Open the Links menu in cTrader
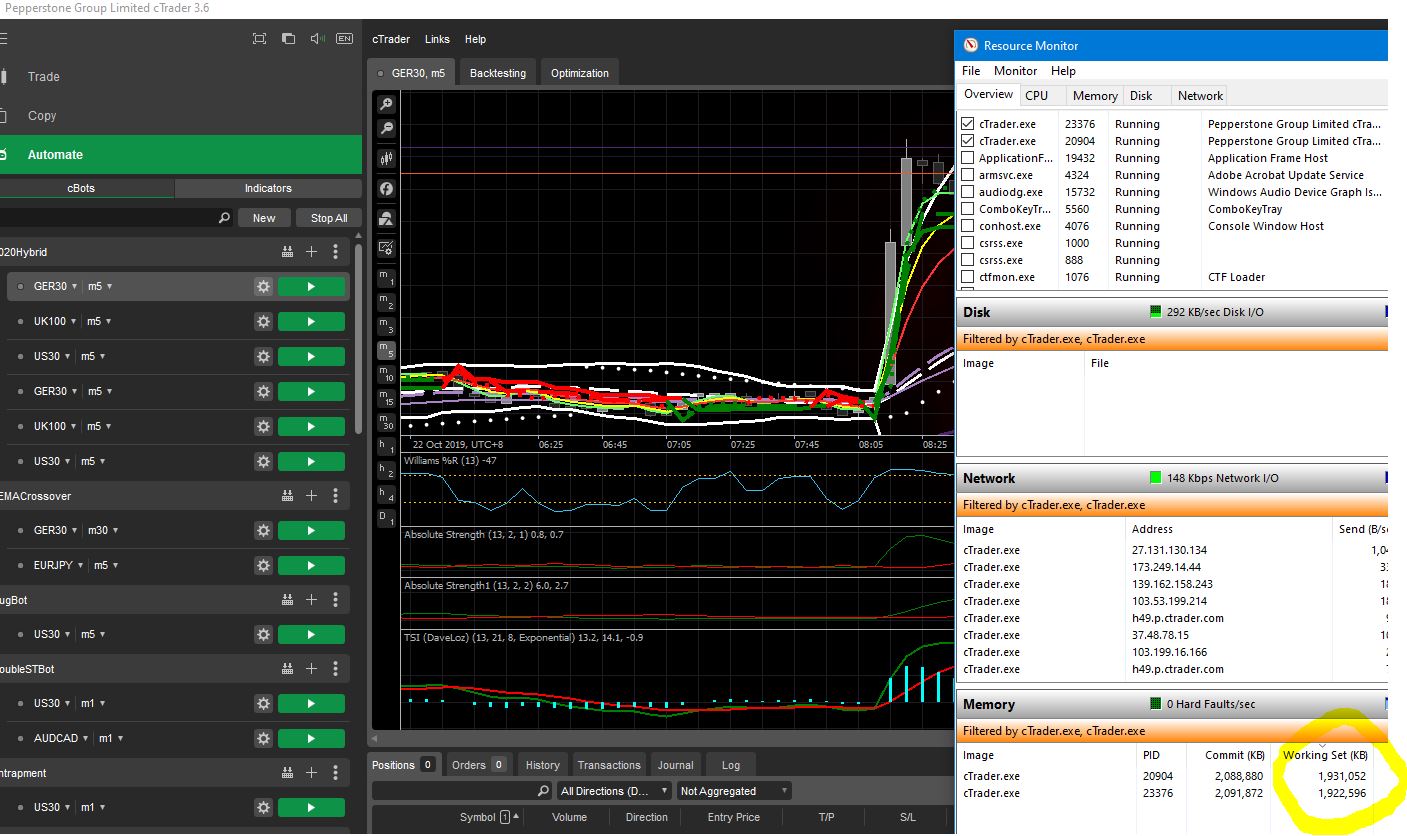The image size is (1407, 836). tap(437, 39)
